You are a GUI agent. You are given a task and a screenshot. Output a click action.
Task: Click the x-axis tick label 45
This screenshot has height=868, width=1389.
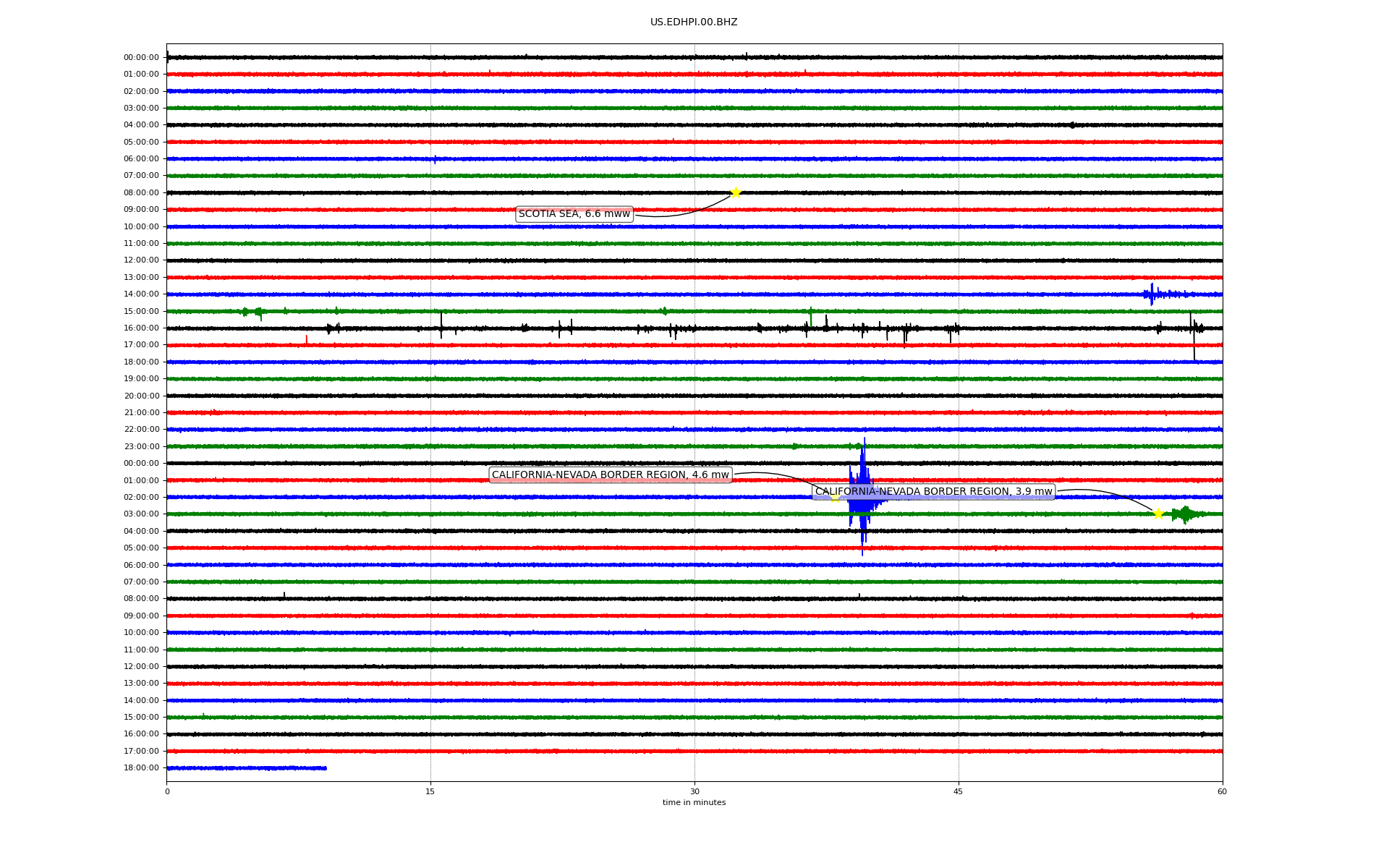click(959, 791)
